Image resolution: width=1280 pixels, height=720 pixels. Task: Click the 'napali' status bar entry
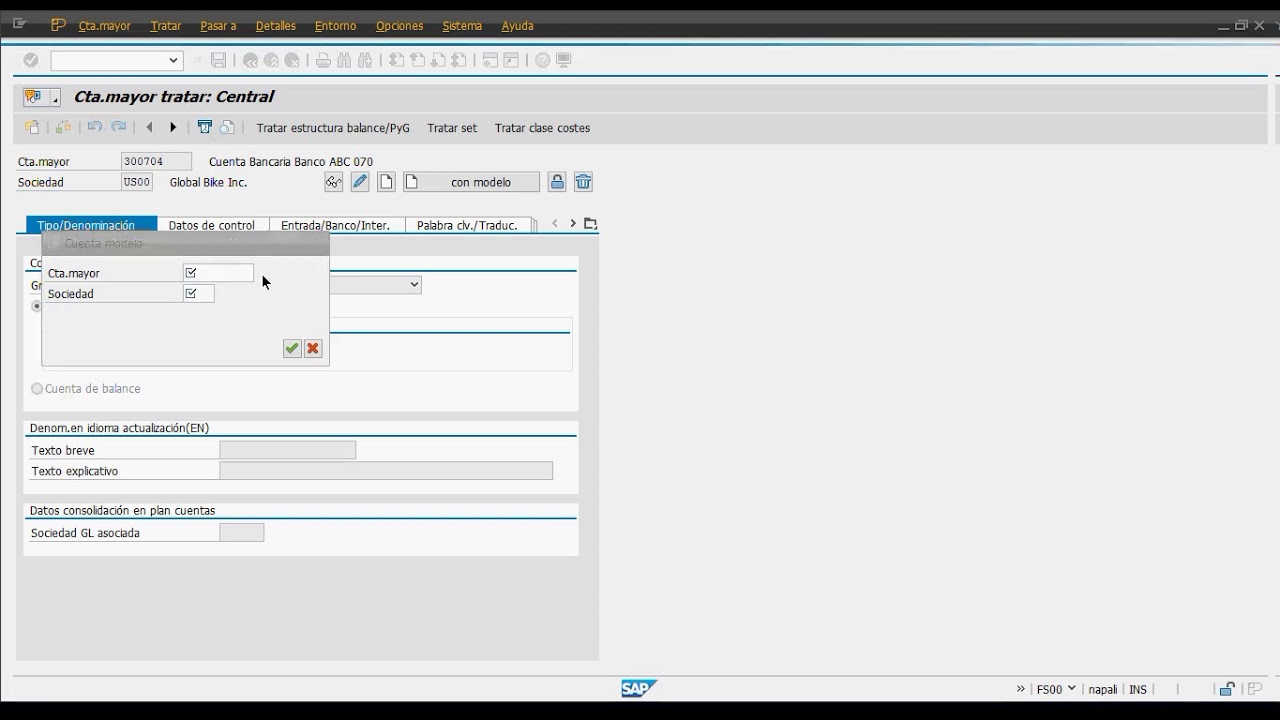point(1103,689)
